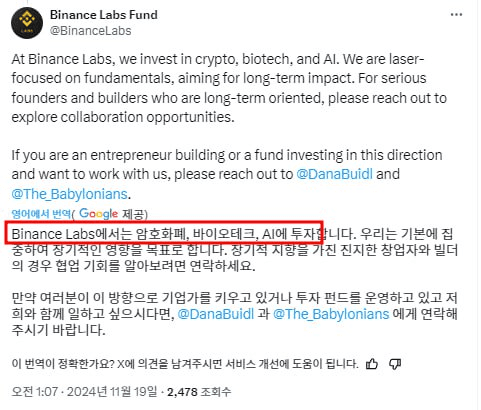The height and width of the screenshot is (410, 481).
Task: Open the three-dot more options menu
Action: click(456, 15)
